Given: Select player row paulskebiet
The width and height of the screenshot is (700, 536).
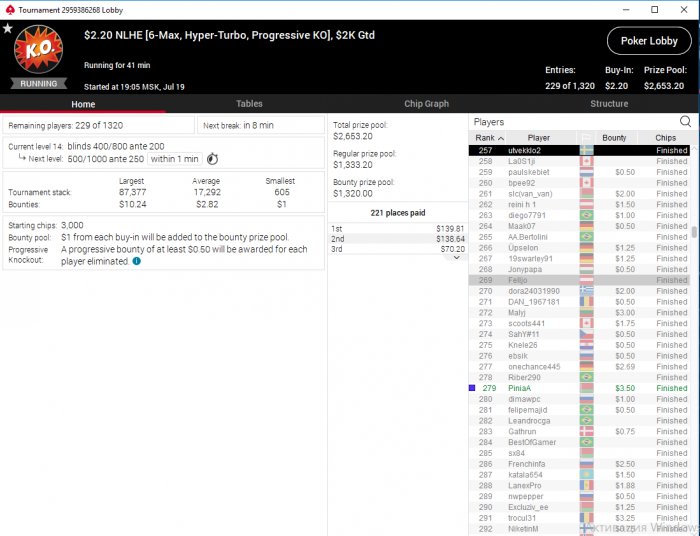Looking at the screenshot, I should (579, 172).
